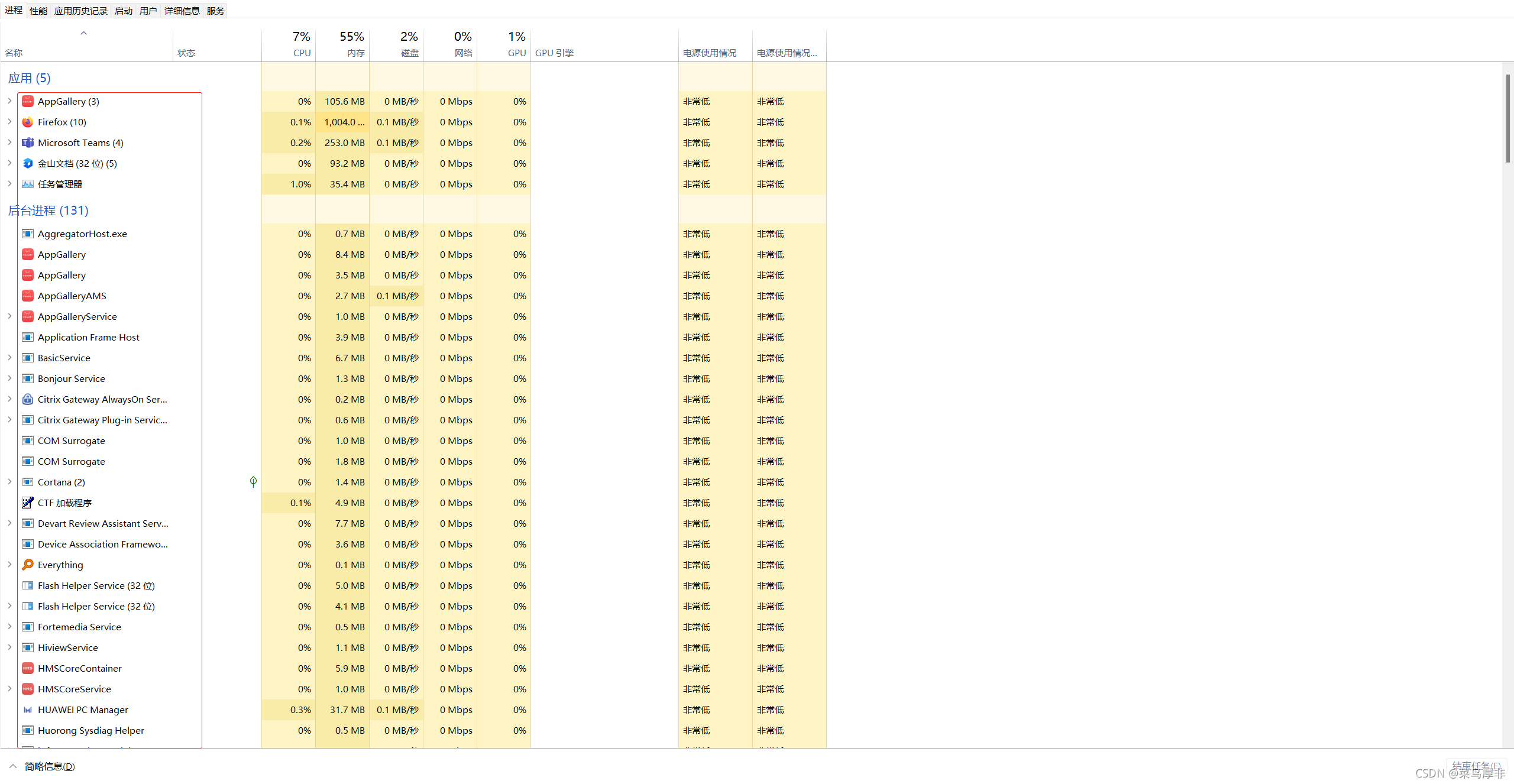This screenshot has width=1514, height=784.
Task: Sort by the 状态 column header
Action: point(217,45)
